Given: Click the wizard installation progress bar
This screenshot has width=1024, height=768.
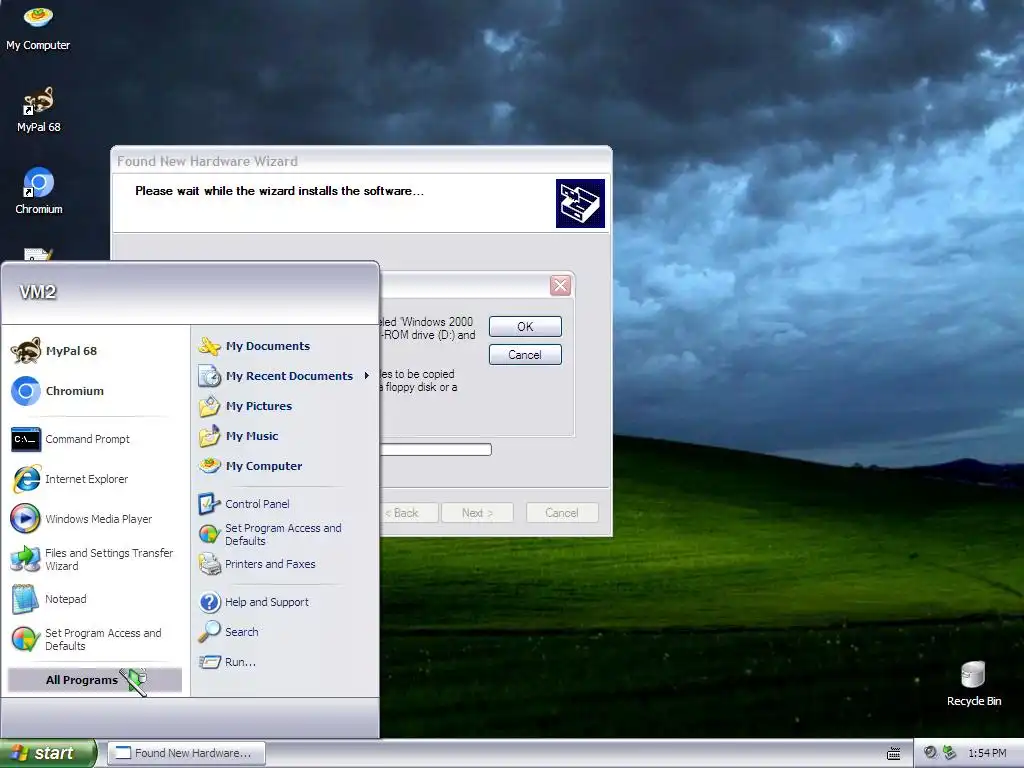Looking at the screenshot, I should click(x=436, y=449).
